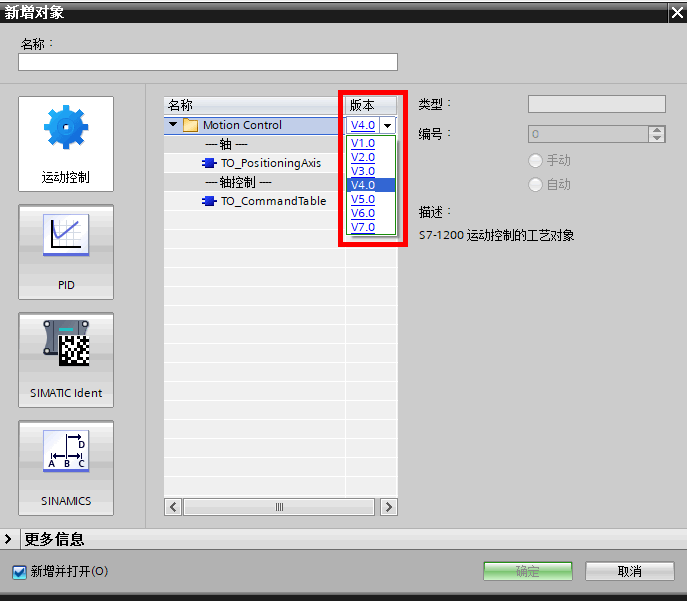The image size is (687, 601).
Task: Increase the 编号 number with up stepper
Action: (x=656, y=130)
